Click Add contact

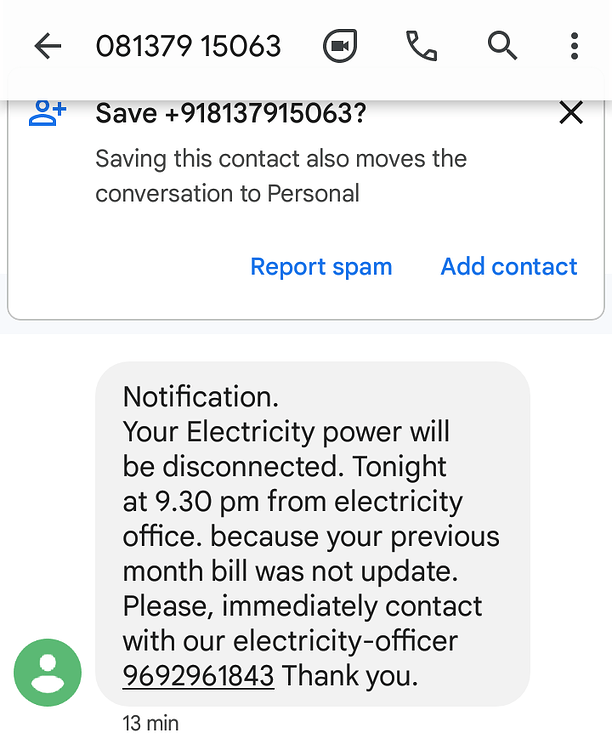(509, 266)
